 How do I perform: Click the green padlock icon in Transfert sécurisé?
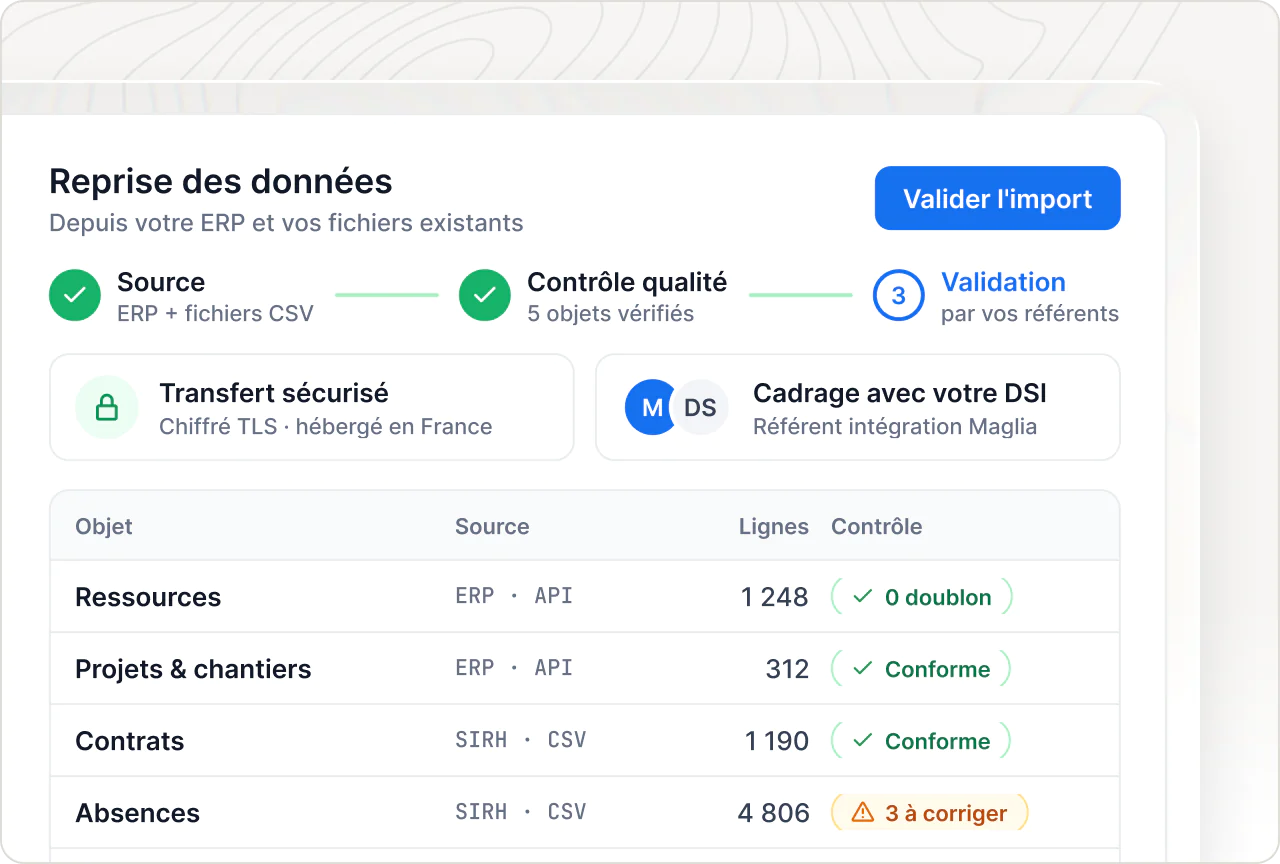tap(106, 407)
